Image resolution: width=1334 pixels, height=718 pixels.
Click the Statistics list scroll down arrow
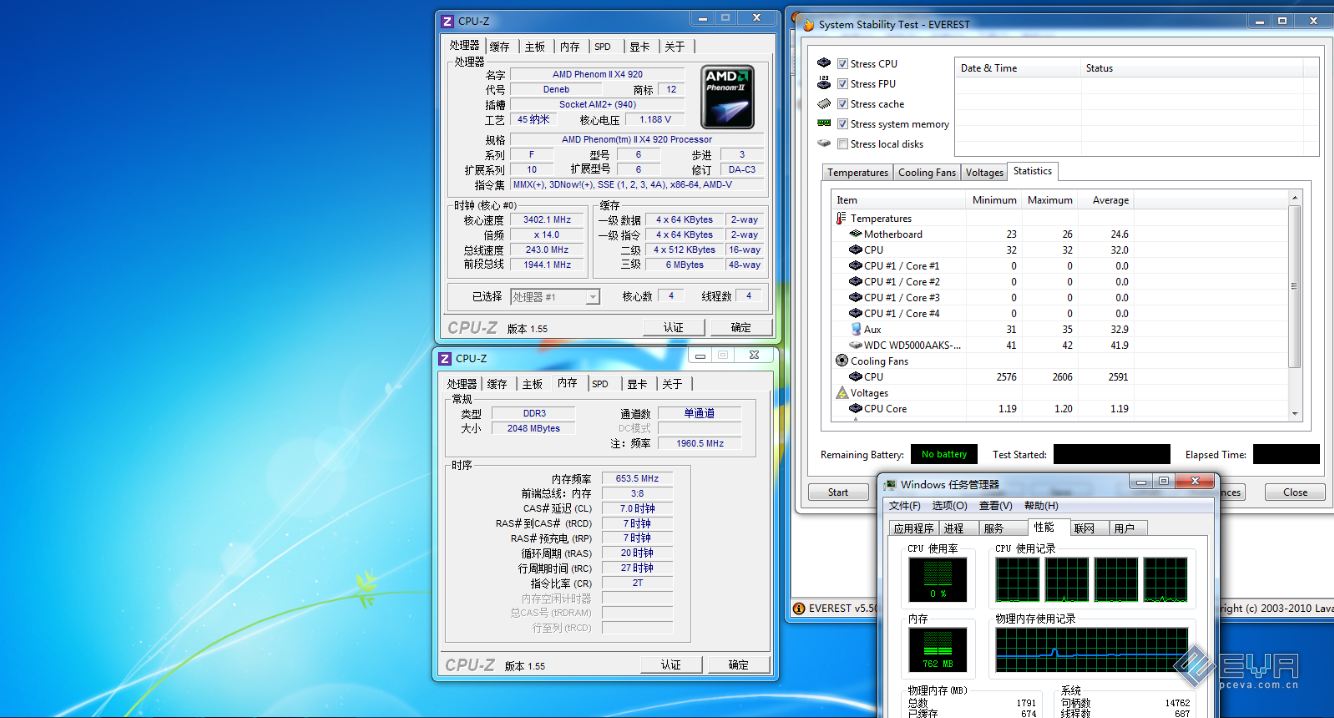1295,413
